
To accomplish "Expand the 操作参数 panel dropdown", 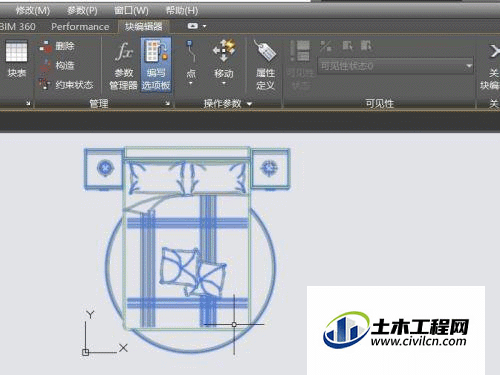I will click(250, 104).
